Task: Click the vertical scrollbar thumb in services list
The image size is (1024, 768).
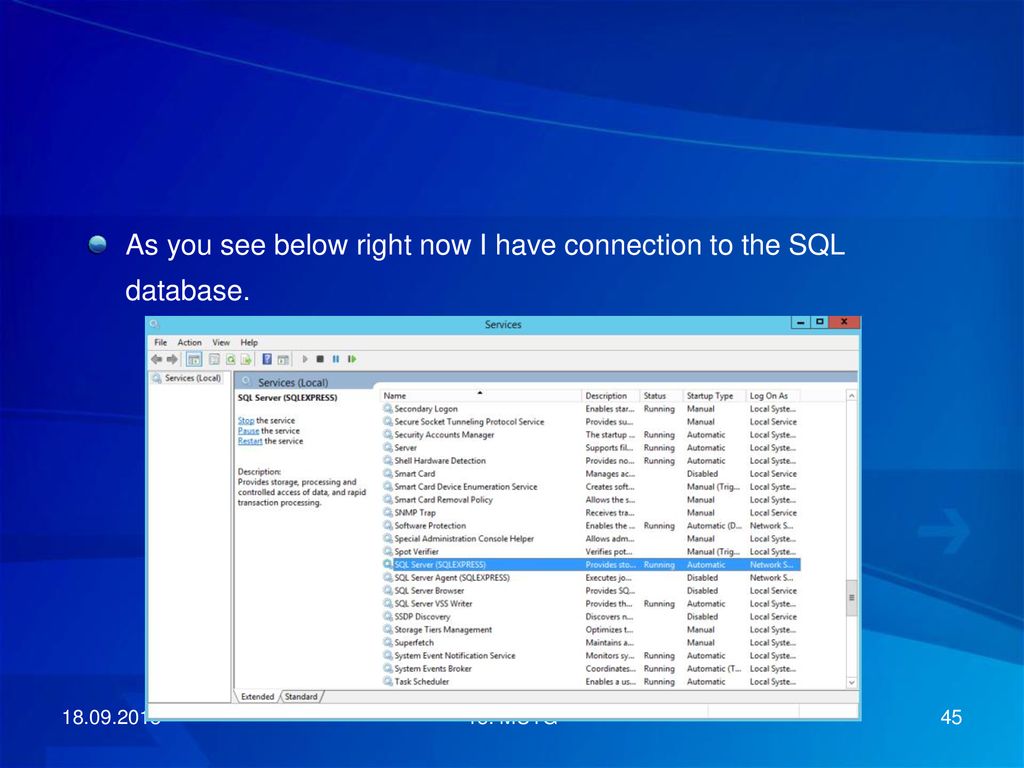Action: [852, 598]
